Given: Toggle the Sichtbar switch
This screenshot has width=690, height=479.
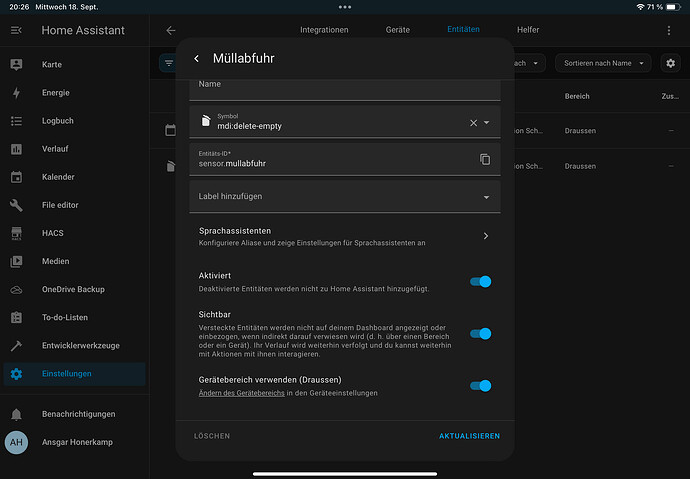Looking at the screenshot, I should click(x=481, y=334).
